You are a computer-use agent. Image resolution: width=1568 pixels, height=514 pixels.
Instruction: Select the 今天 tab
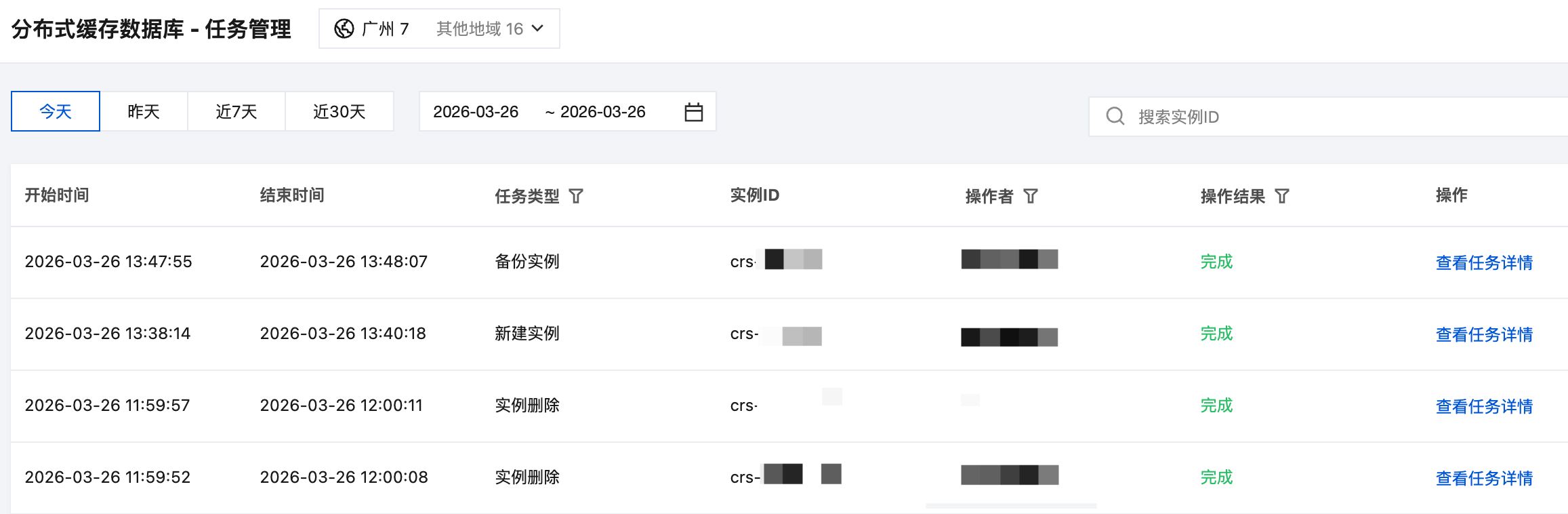(x=56, y=111)
